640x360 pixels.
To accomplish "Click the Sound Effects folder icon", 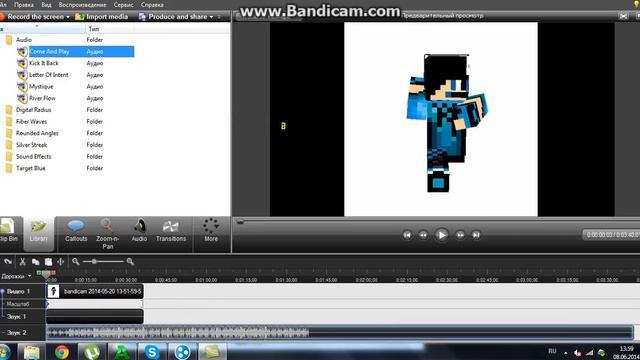I will pyautogui.click(x=9, y=156).
